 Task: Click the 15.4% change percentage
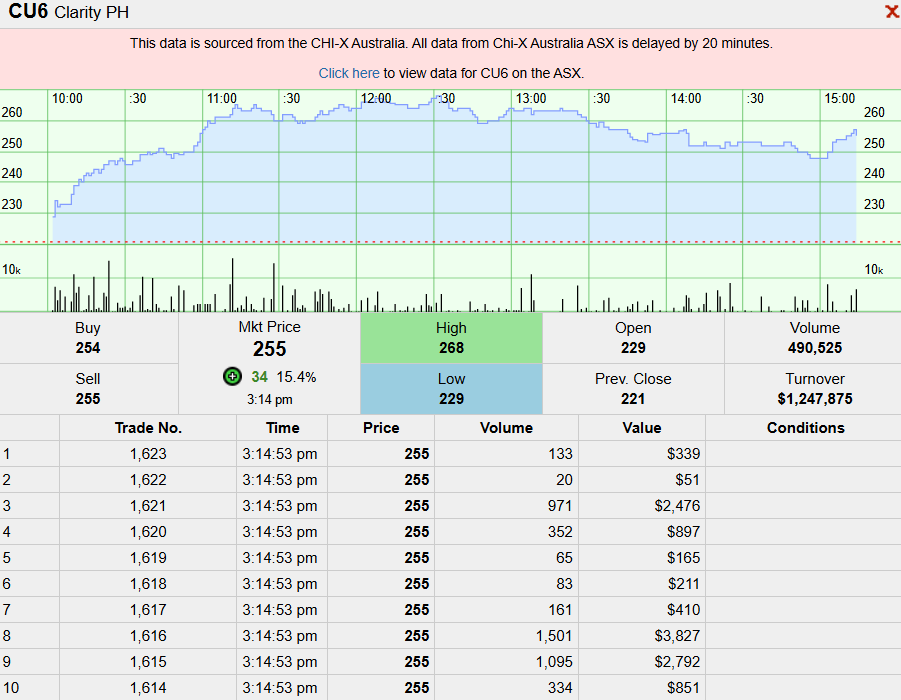click(296, 377)
